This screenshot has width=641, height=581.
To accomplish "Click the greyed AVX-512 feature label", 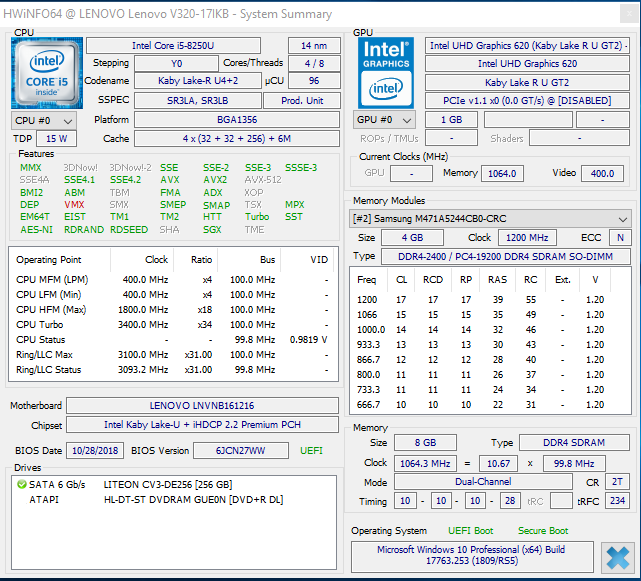I will (x=263, y=179).
